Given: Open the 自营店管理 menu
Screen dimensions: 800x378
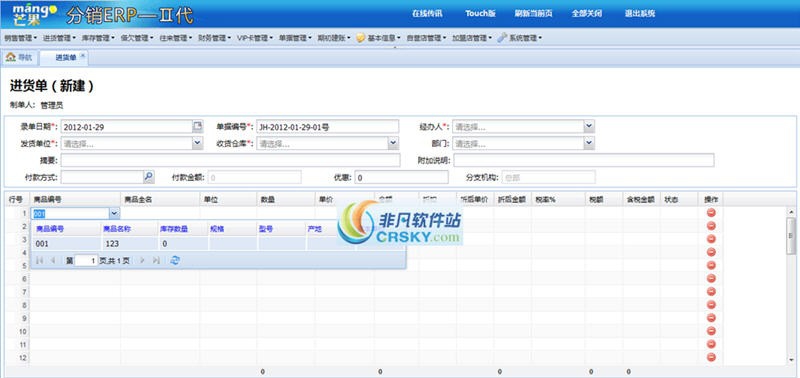Looking at the screenshot, I should click(x=427, y=38).
